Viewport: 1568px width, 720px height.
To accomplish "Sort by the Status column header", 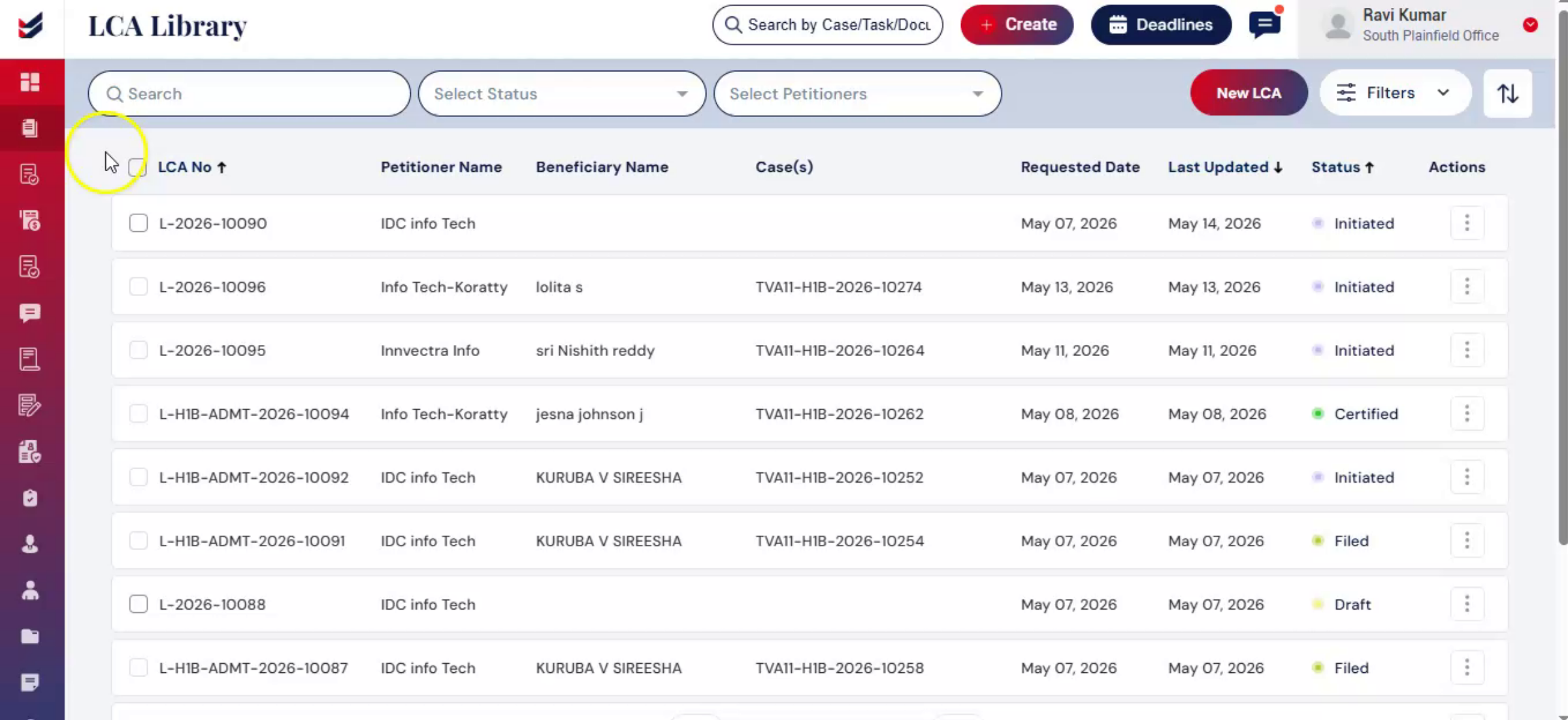I will pos(1343,167).
